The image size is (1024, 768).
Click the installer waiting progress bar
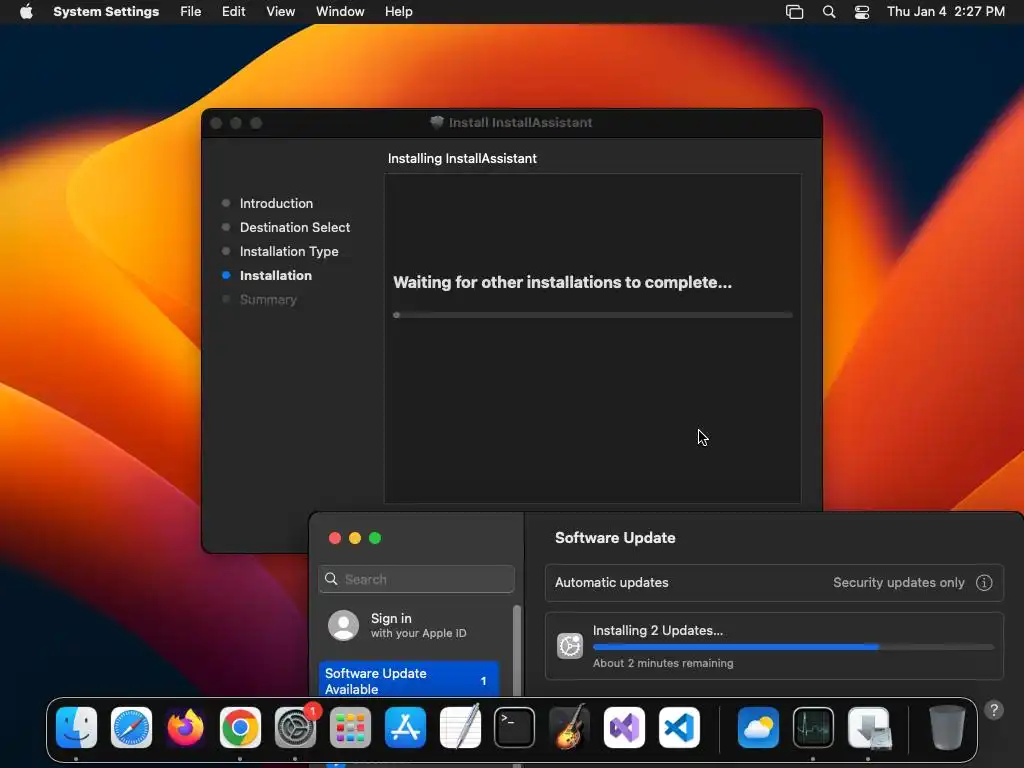point(593,315)
